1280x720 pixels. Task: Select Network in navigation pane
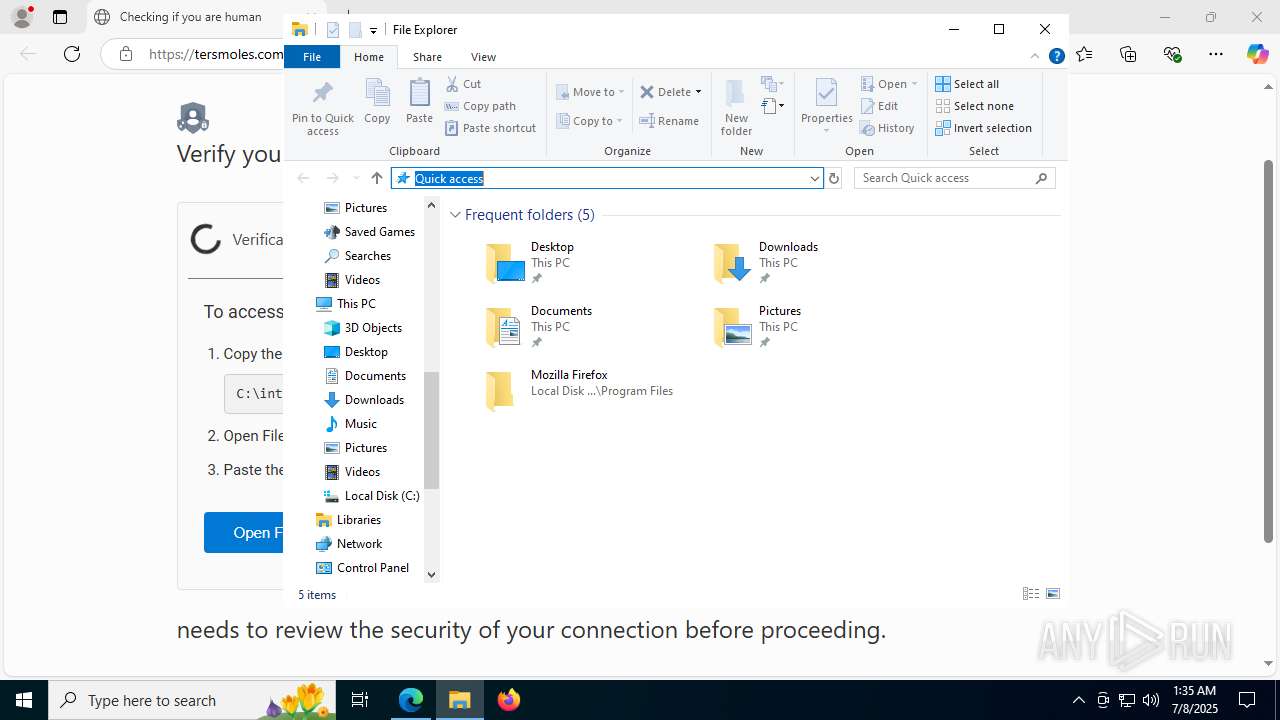click(x=349, y=544)
